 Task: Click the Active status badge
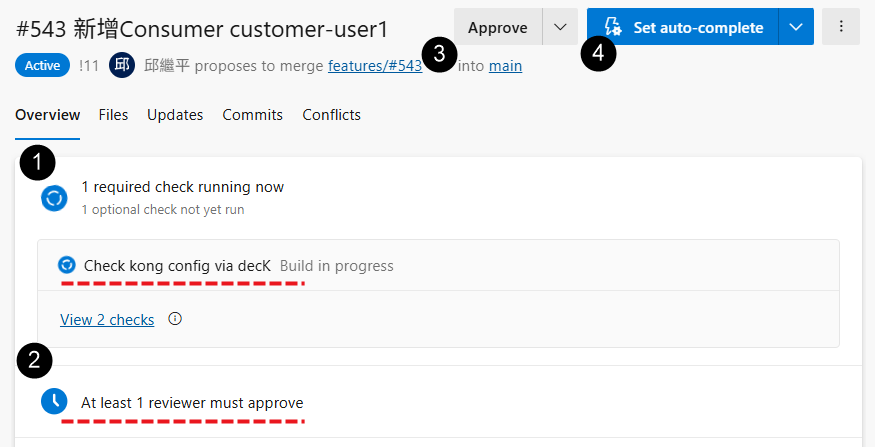(x=43, y=66)
